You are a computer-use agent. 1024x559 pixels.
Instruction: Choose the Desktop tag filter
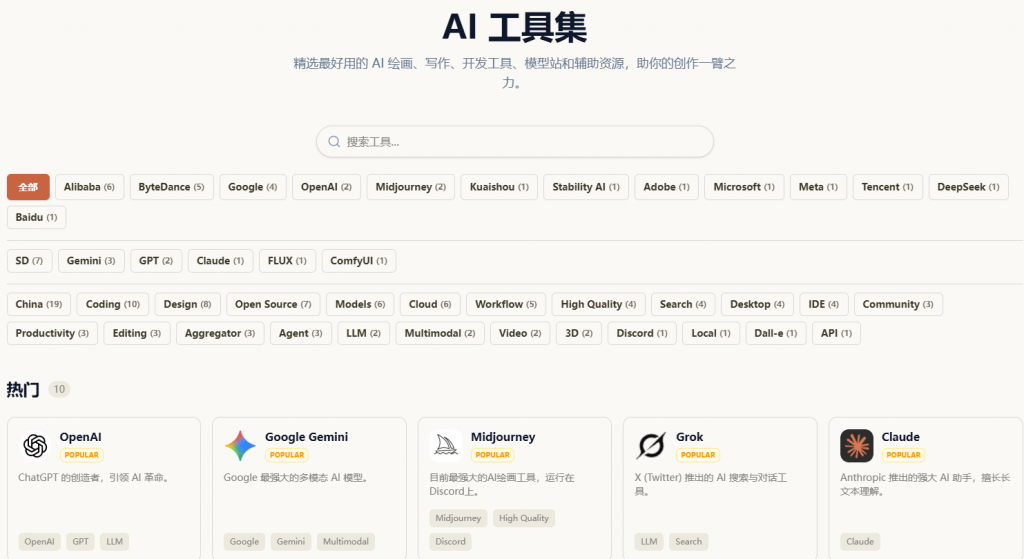(x=758, y=304)
